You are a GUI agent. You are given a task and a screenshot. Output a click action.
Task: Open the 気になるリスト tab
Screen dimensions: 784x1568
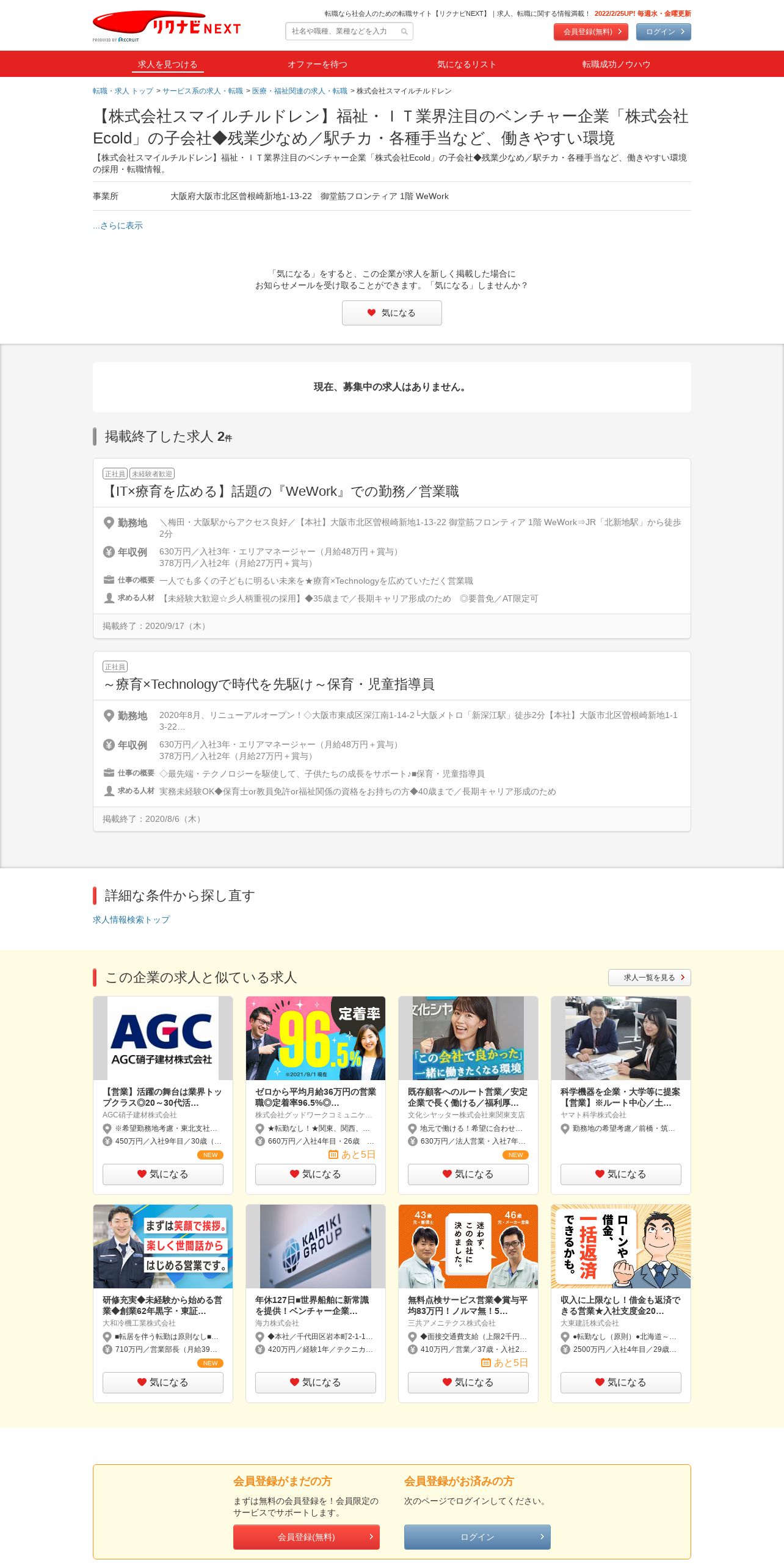tap(466, 64)
